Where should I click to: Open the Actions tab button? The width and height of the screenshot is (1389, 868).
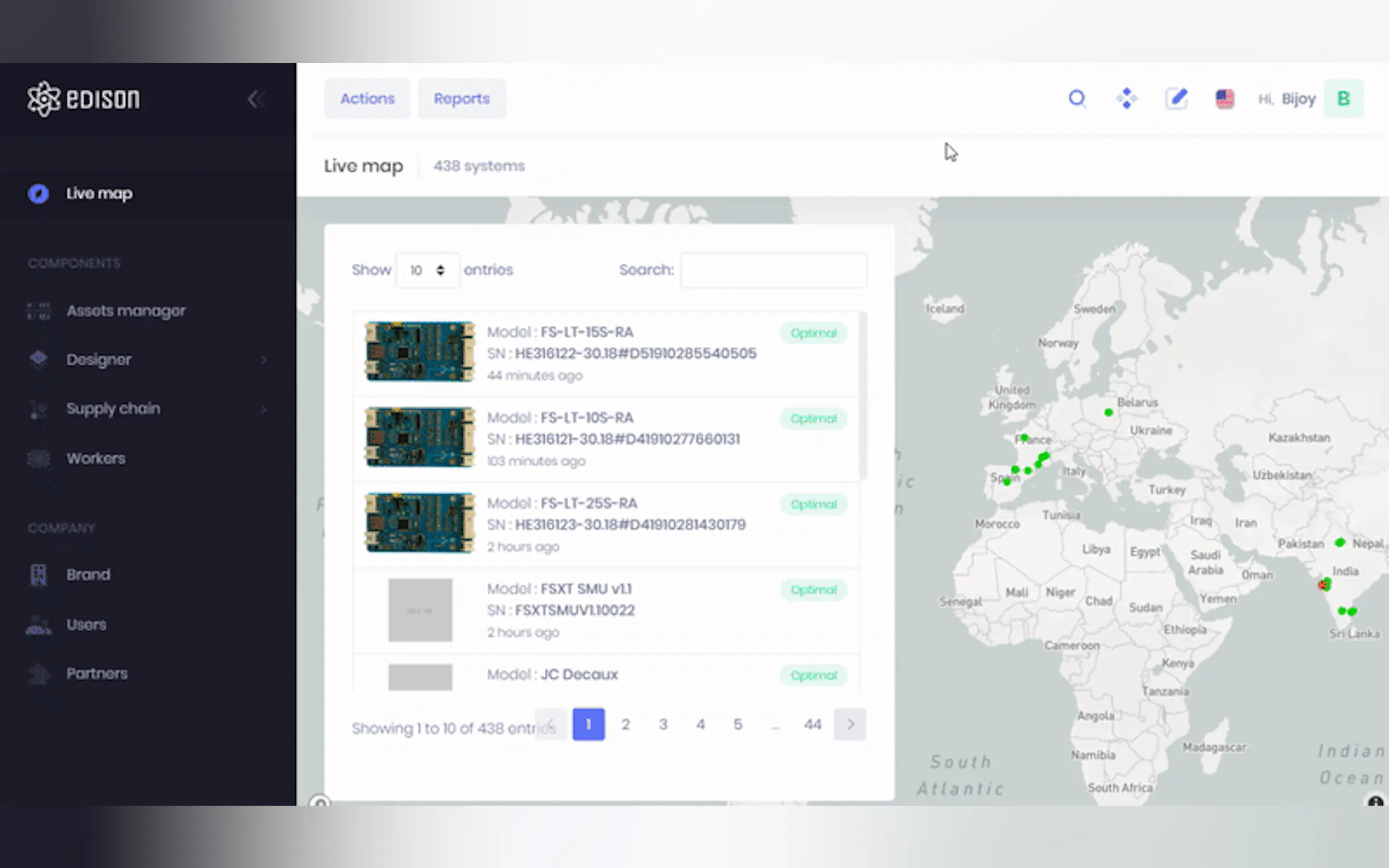[367, 99]
